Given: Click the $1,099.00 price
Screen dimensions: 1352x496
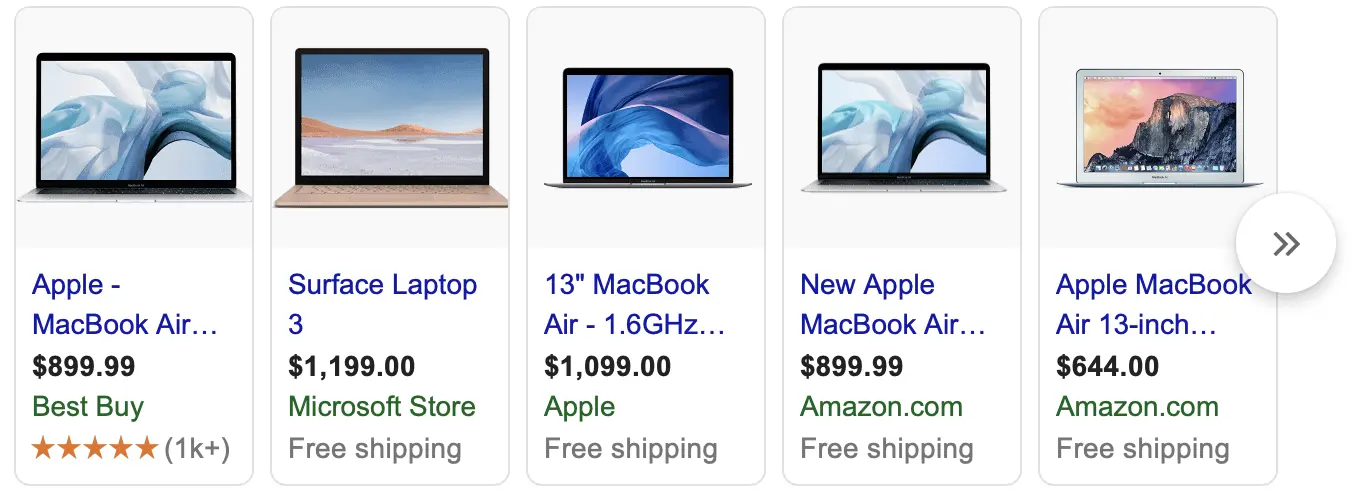Looking at the screenshot, I should 607,366.
